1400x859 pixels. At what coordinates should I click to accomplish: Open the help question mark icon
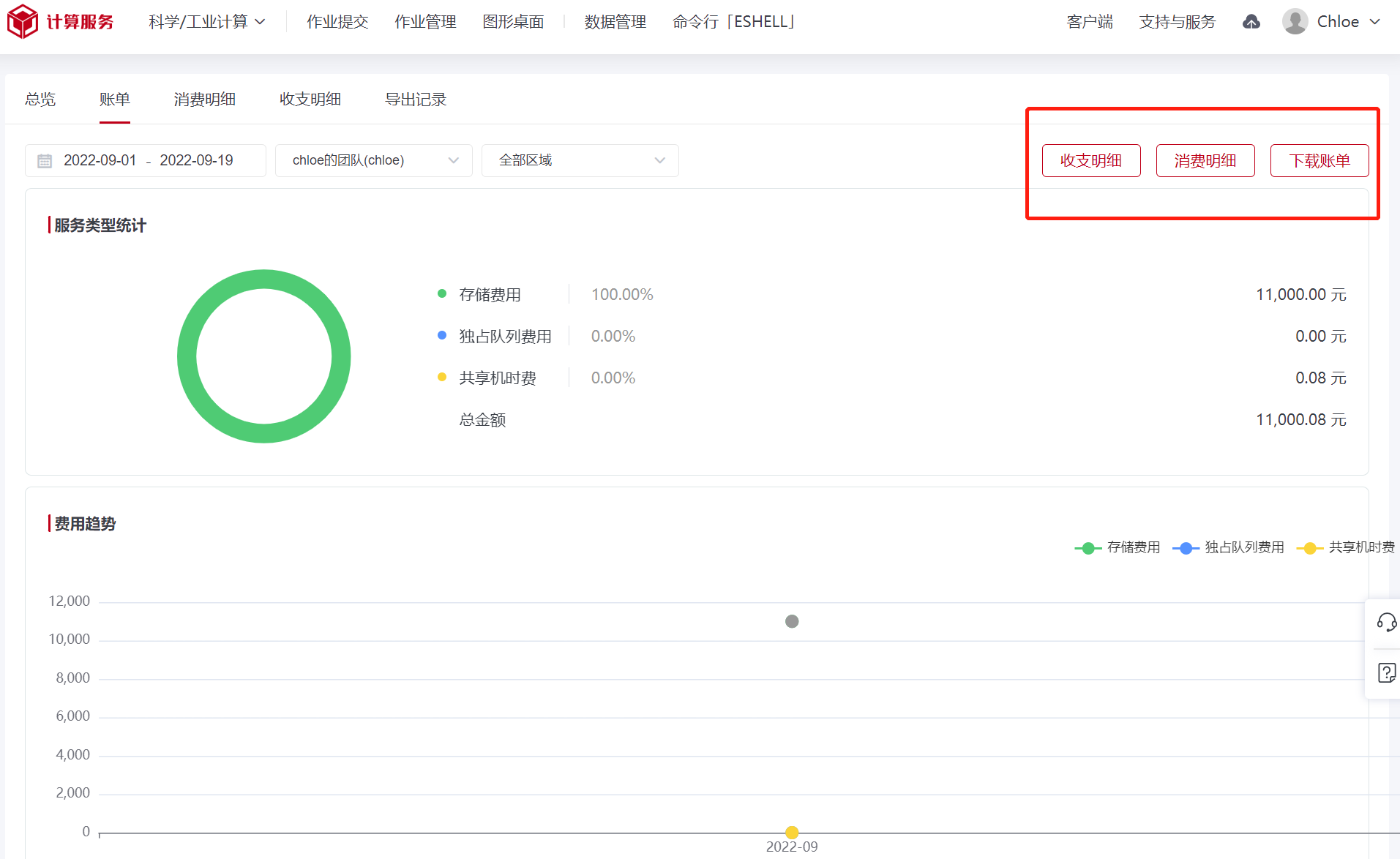click(x=1386, y=672)
